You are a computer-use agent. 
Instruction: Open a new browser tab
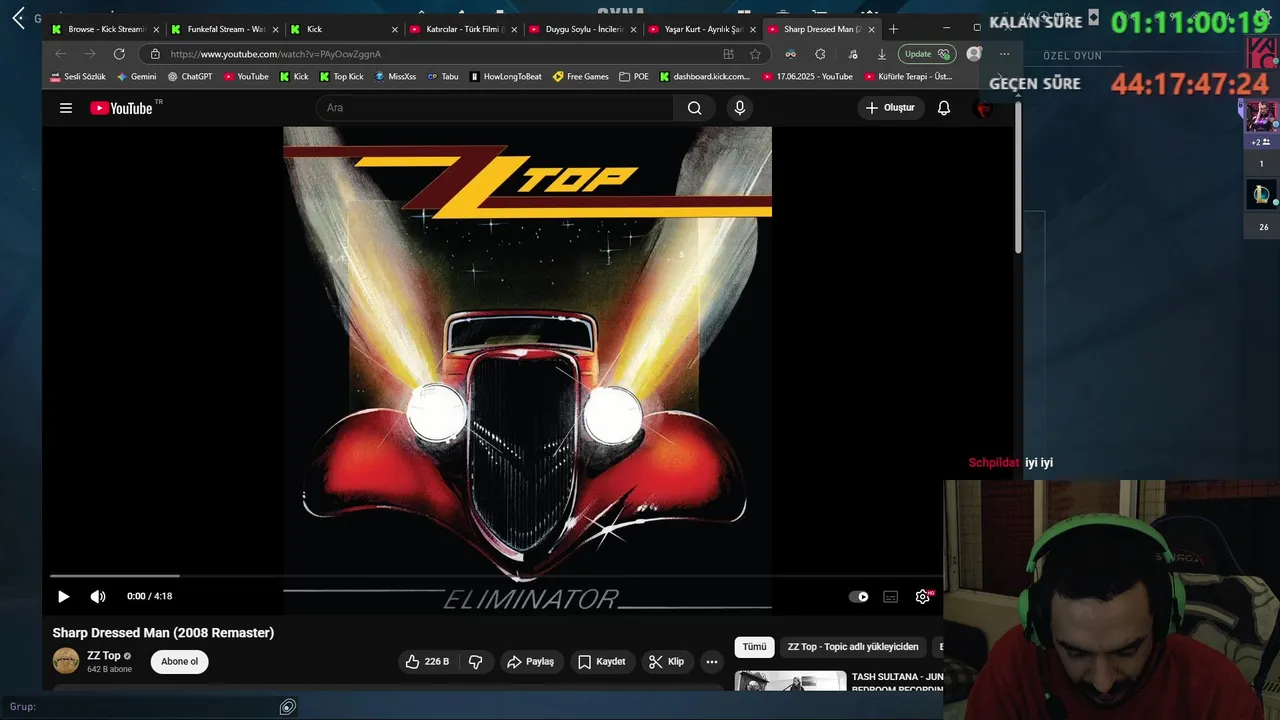pos(893,29)
